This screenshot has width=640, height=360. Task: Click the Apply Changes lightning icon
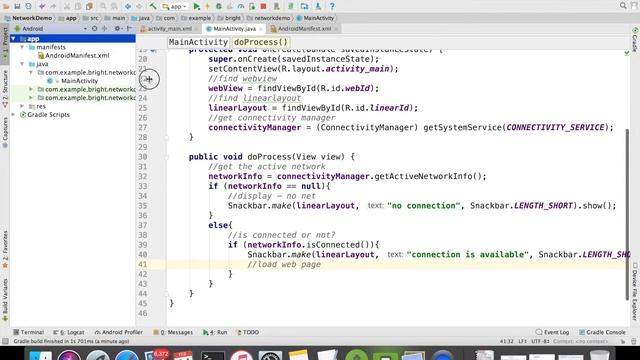point(207,6)
